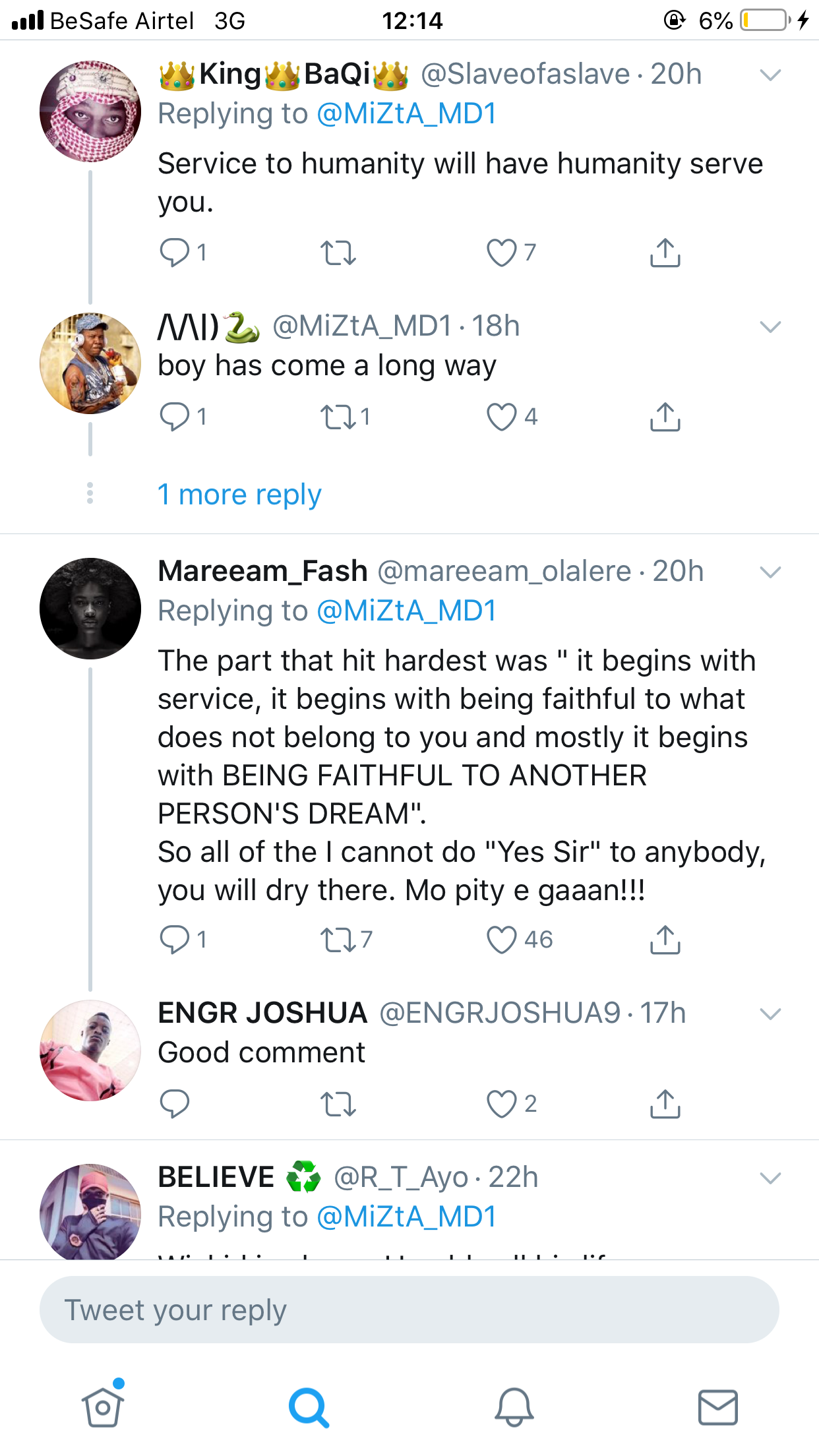This screenshot has width=819, height=1456.
Task: Like Mareeam_Fash's tweet with 46 likes
Action: click(x=502, y=940)
